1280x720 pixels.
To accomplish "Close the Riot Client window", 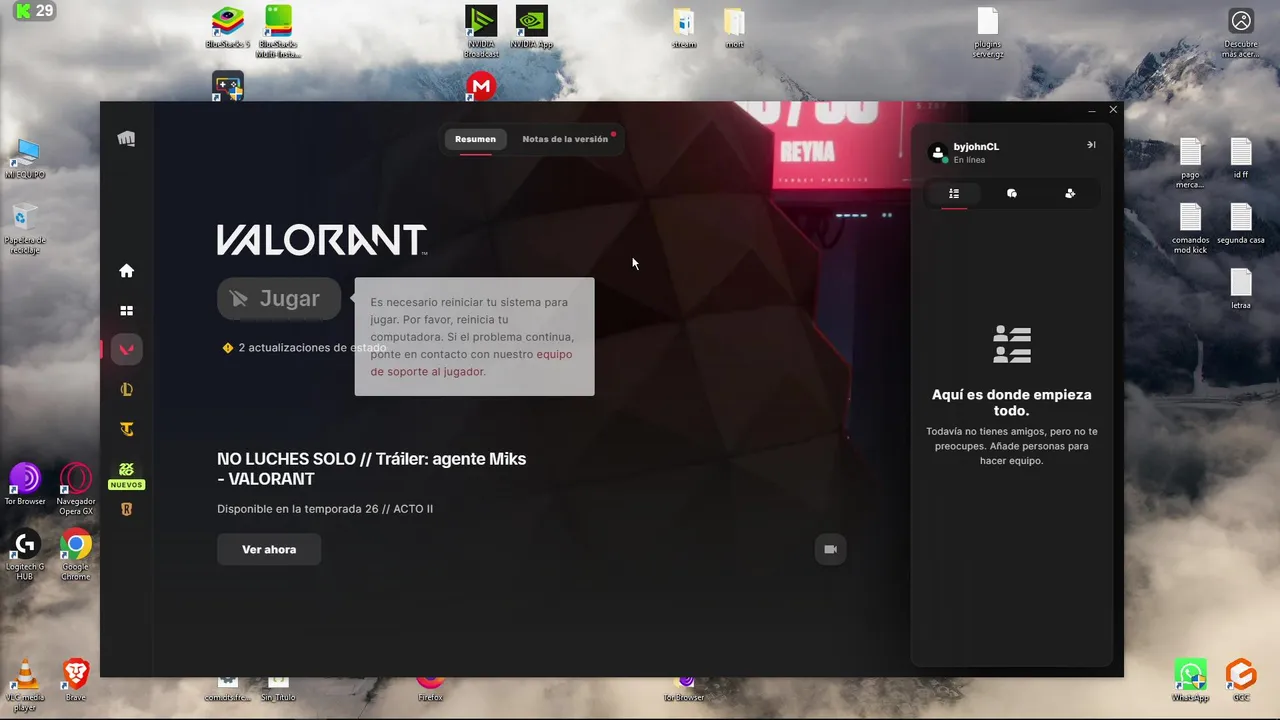I will point(1113,110).
